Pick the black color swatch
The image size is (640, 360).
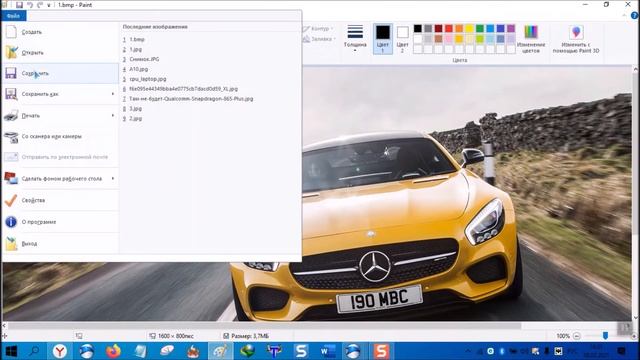point(418,29)
